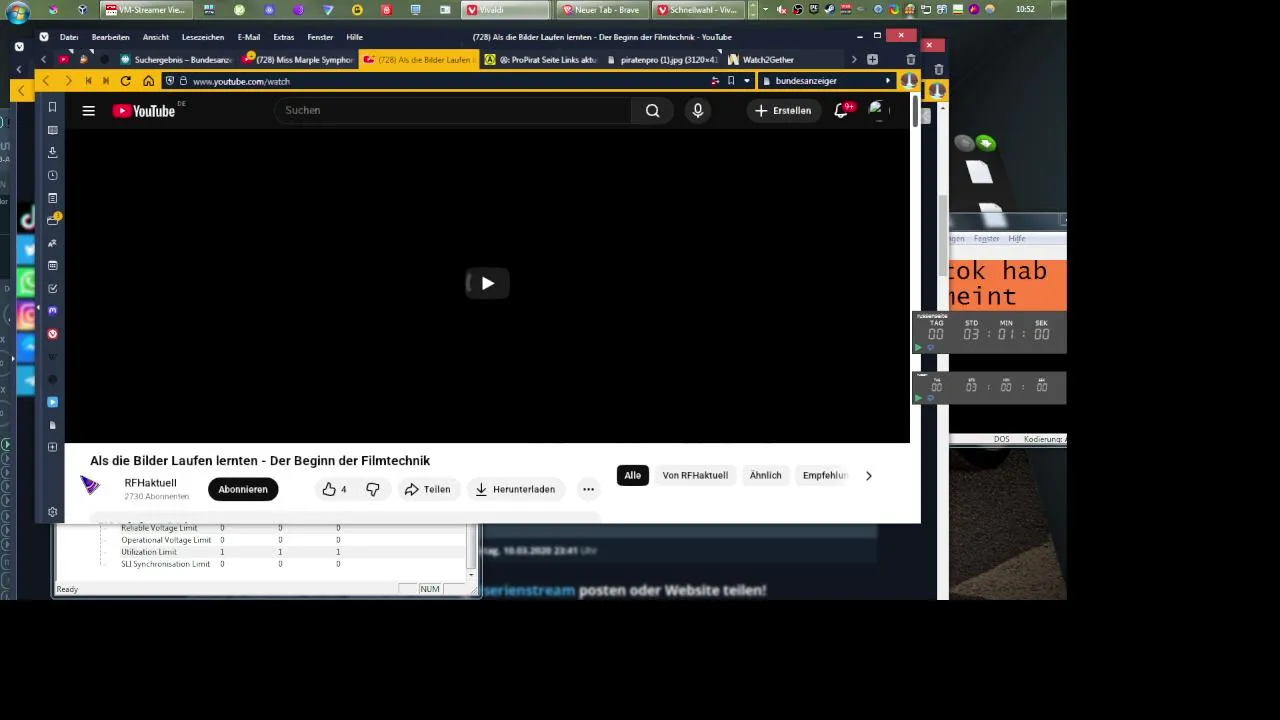Click the Teilen share button
This screenshot has height=720, width=1280.
427,489
